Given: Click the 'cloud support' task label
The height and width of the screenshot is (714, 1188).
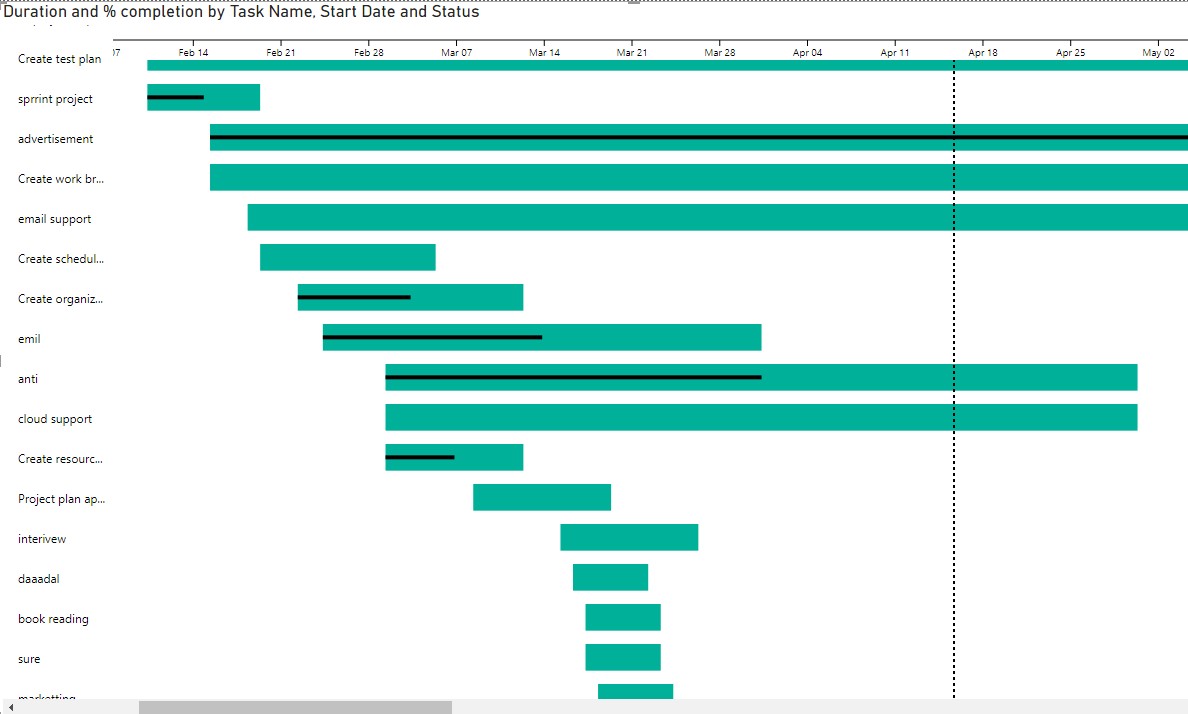Looking at the screenshot, I should pyautogui.click(x=55, y=419).
